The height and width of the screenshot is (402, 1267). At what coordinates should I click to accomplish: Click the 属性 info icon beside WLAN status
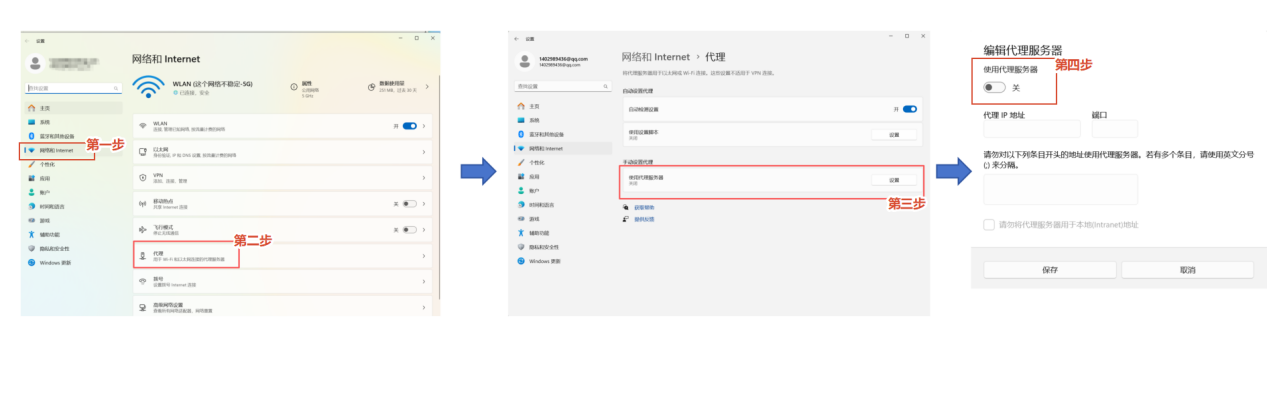pyautogui.click(x=293, y=86)
